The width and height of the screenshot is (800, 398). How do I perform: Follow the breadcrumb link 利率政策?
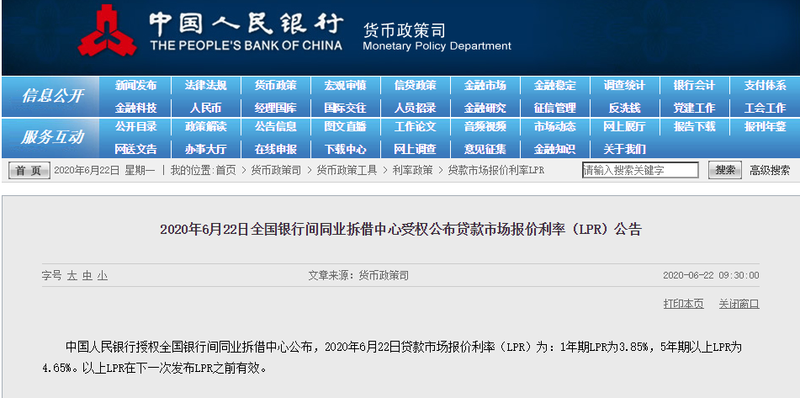click(x=412, y=170)
